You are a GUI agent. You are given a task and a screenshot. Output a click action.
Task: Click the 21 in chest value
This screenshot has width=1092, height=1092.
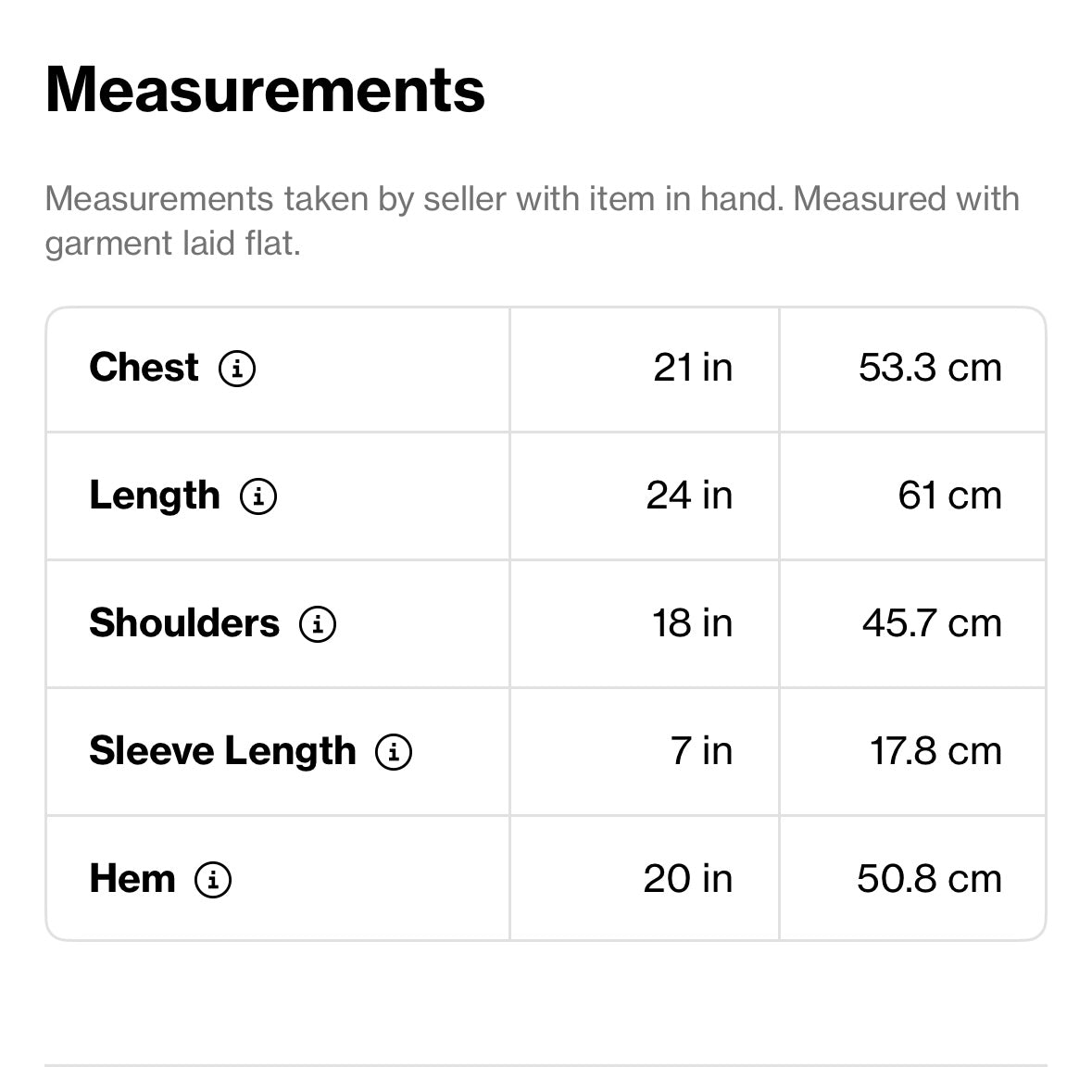pos(692,368)
